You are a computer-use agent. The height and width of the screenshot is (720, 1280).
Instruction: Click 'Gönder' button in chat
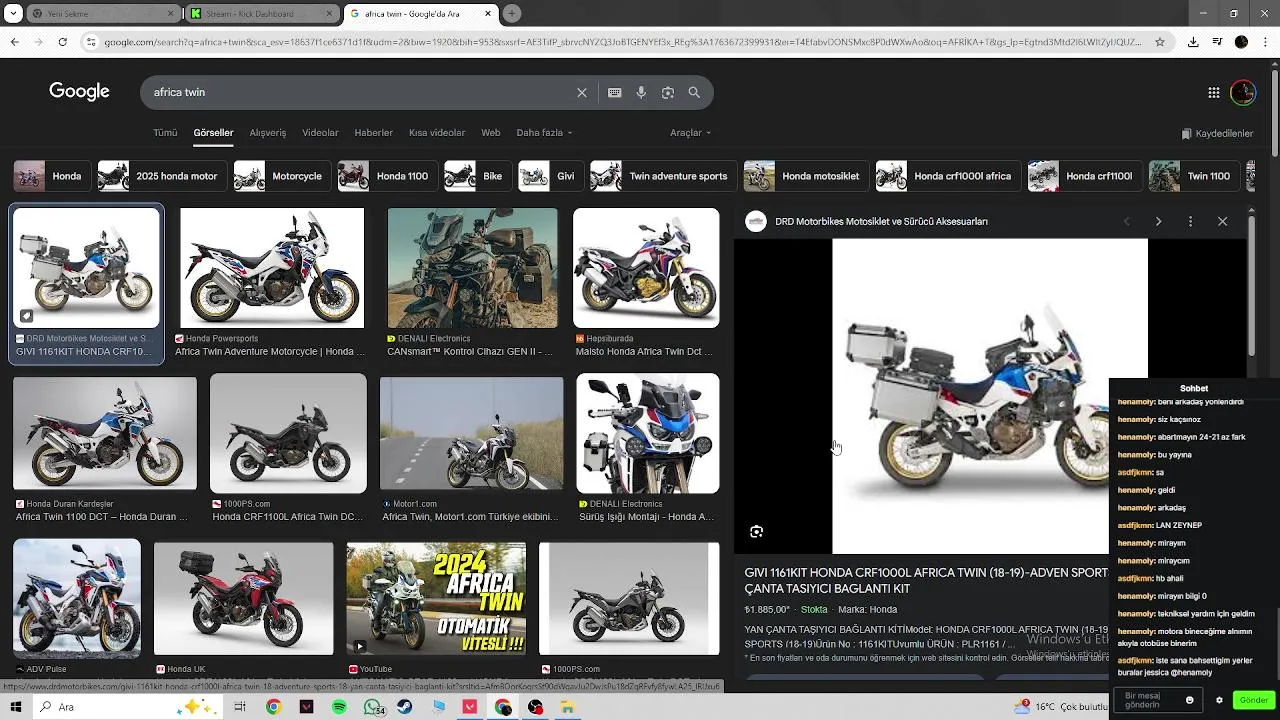(1254, 700)
